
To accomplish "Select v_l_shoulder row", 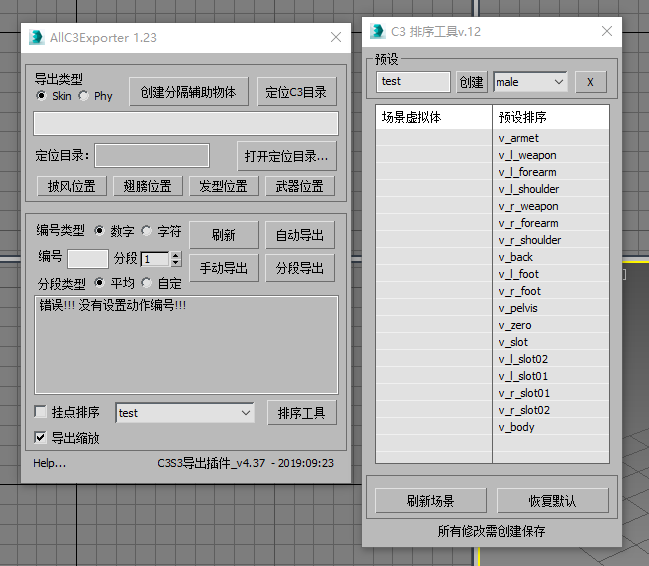I will [x=550, y=189].
